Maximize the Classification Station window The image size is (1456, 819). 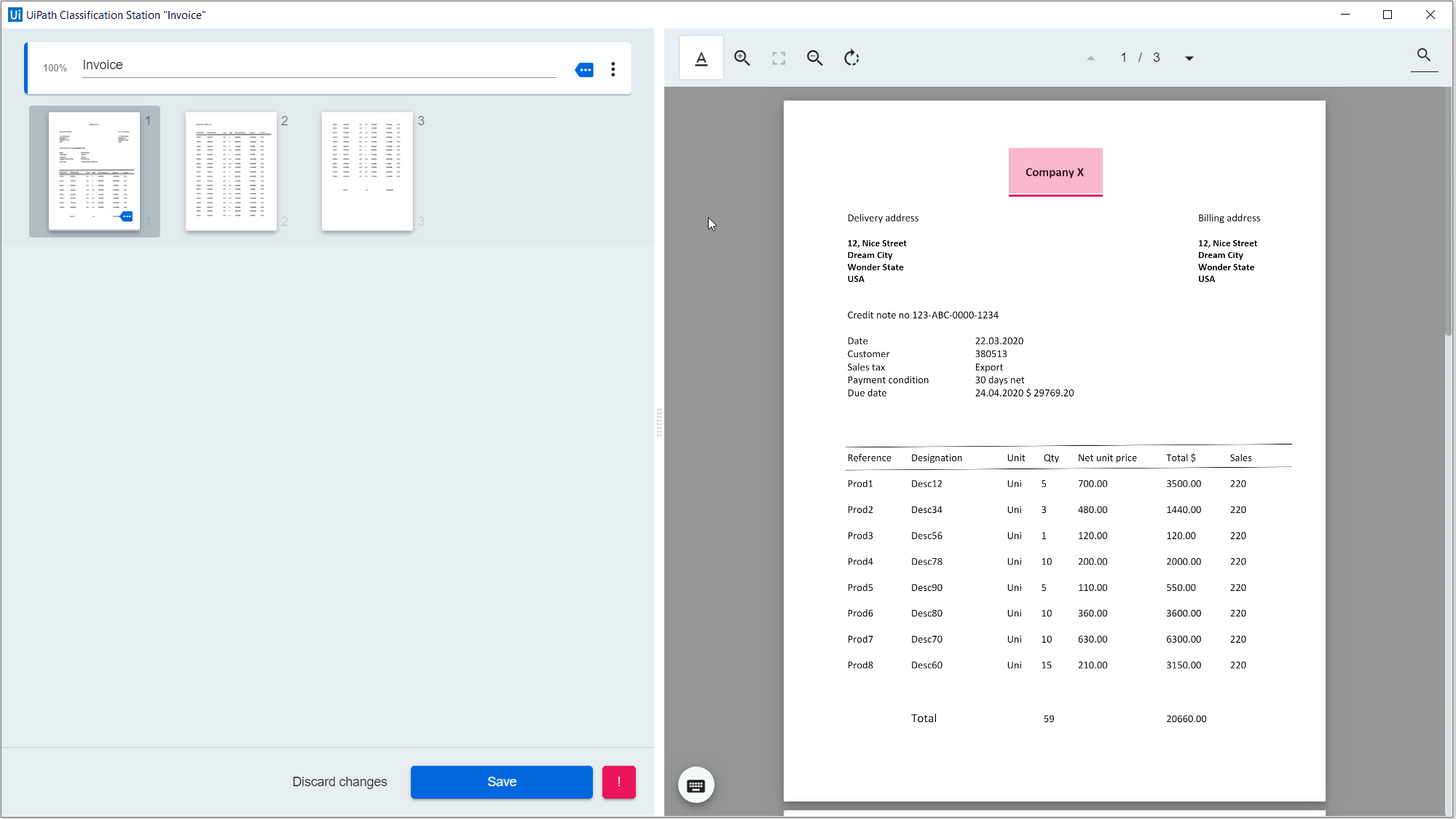pos(1388,15)
